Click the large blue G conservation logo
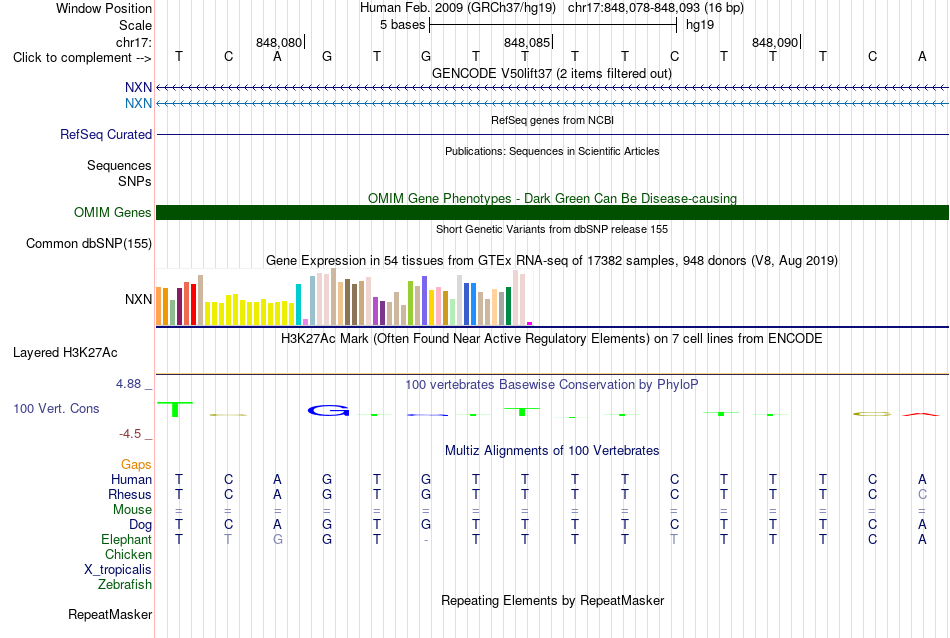The image size is (950, 638). pyautogui.click(x=328, y=411)
